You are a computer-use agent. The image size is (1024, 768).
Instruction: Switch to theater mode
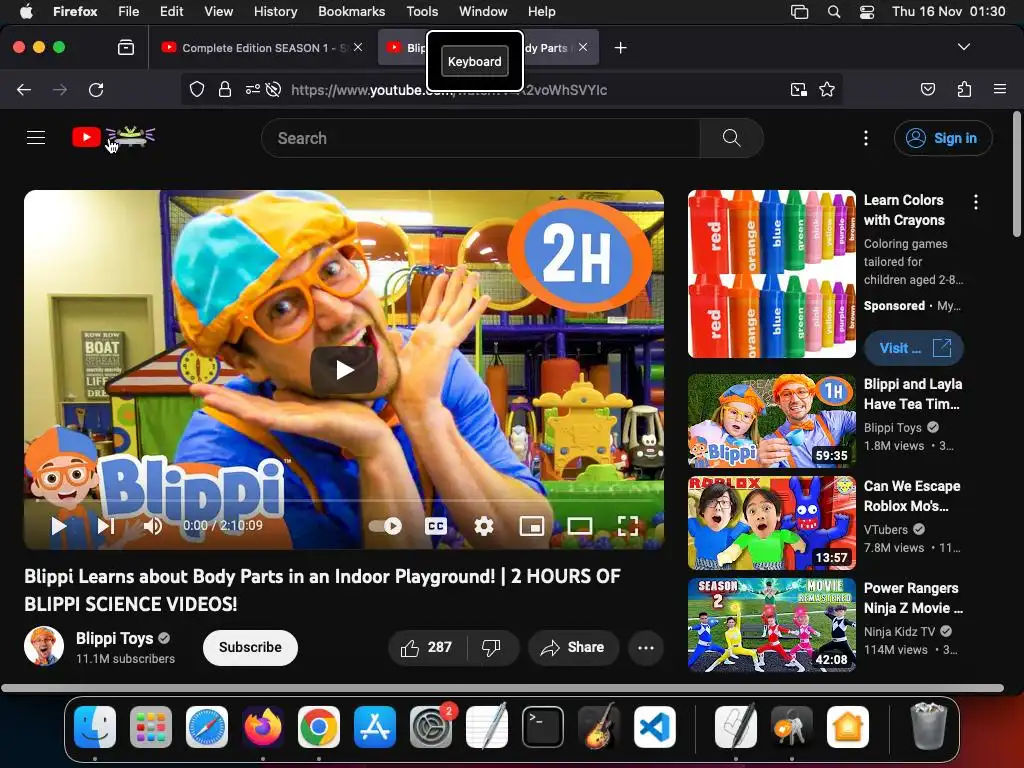coord(580,526)
